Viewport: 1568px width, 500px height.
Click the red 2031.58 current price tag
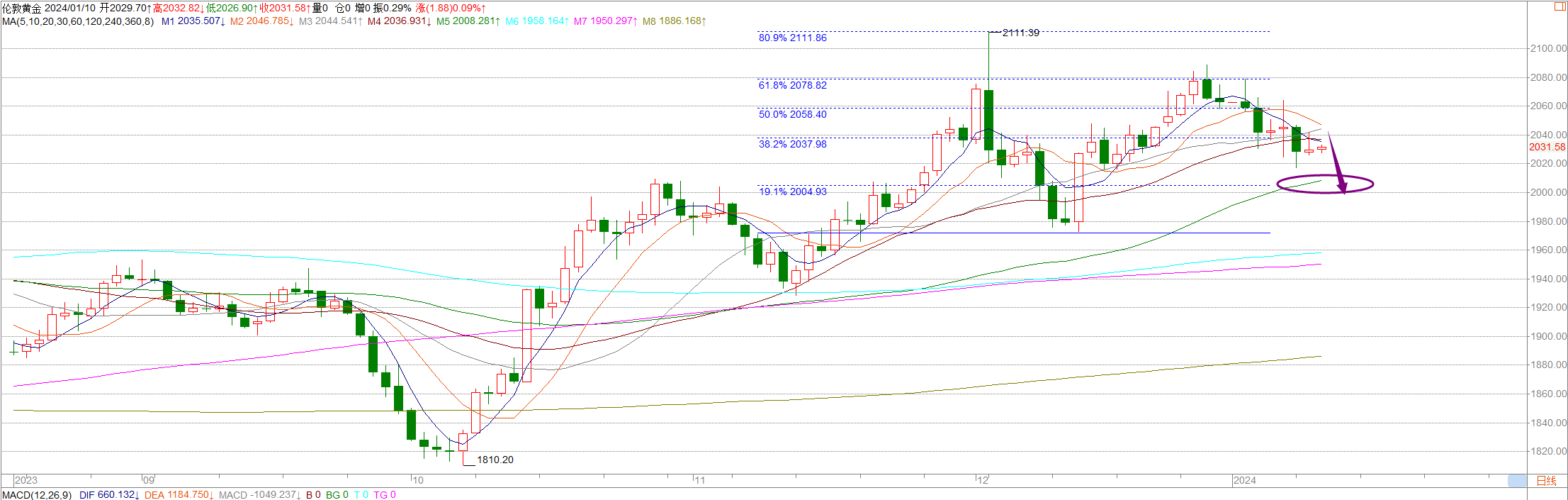[1547, 147]
